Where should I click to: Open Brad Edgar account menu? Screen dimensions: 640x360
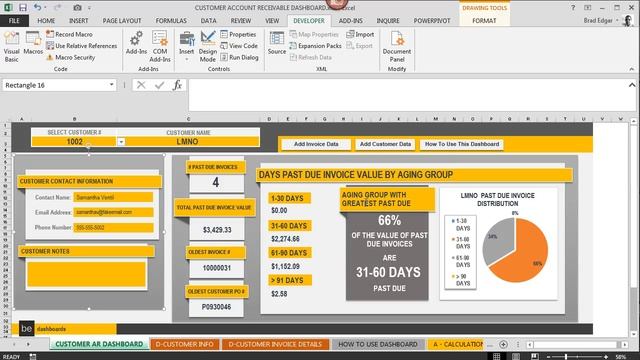[601, 20]
